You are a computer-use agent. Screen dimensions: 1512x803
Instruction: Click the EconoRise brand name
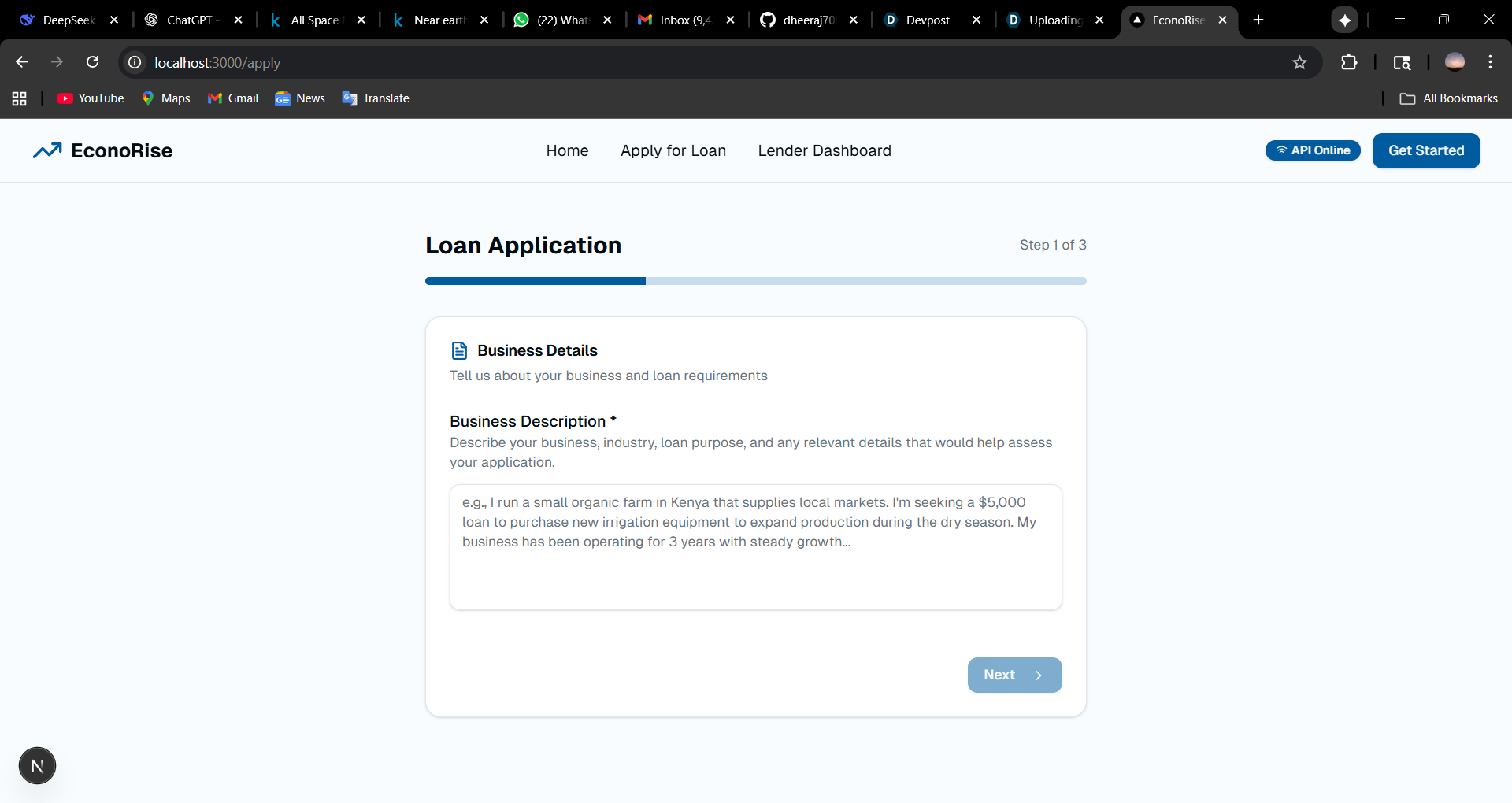122,150
